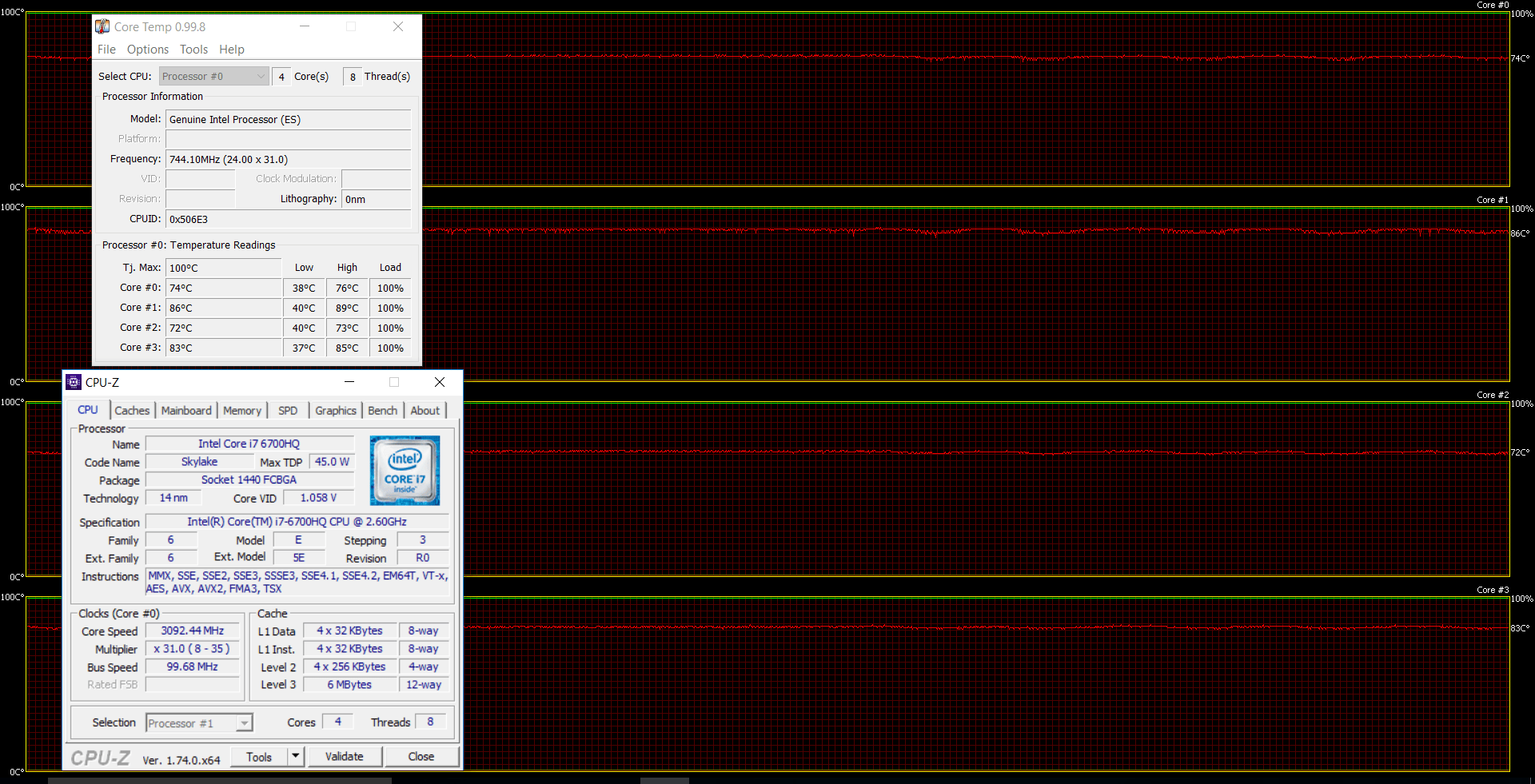Click the Tj. Max value 100°C
The height and width of the screenshot is (784, 1535).
pos(224,268)
